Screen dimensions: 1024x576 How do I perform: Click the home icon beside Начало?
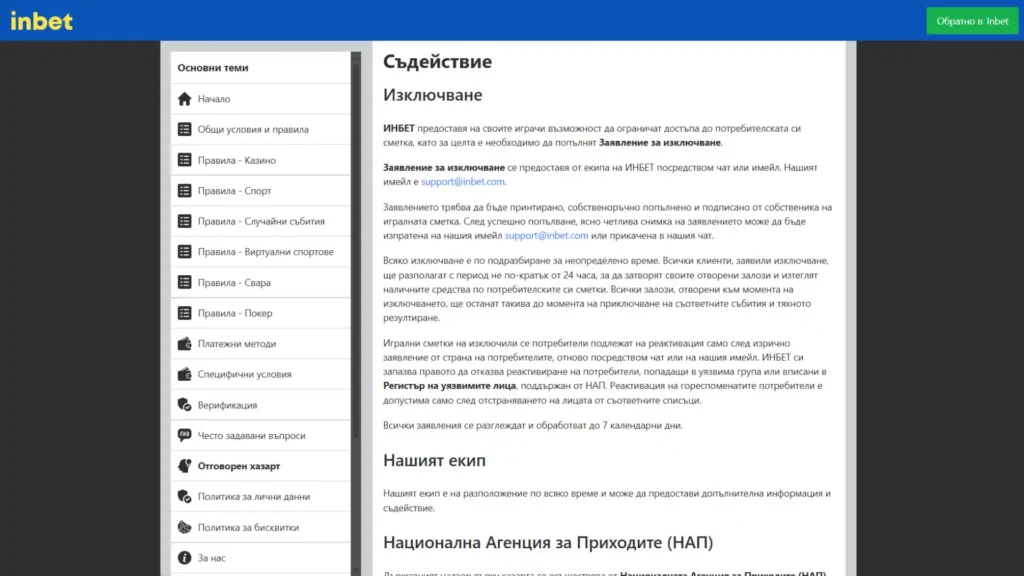184,99
